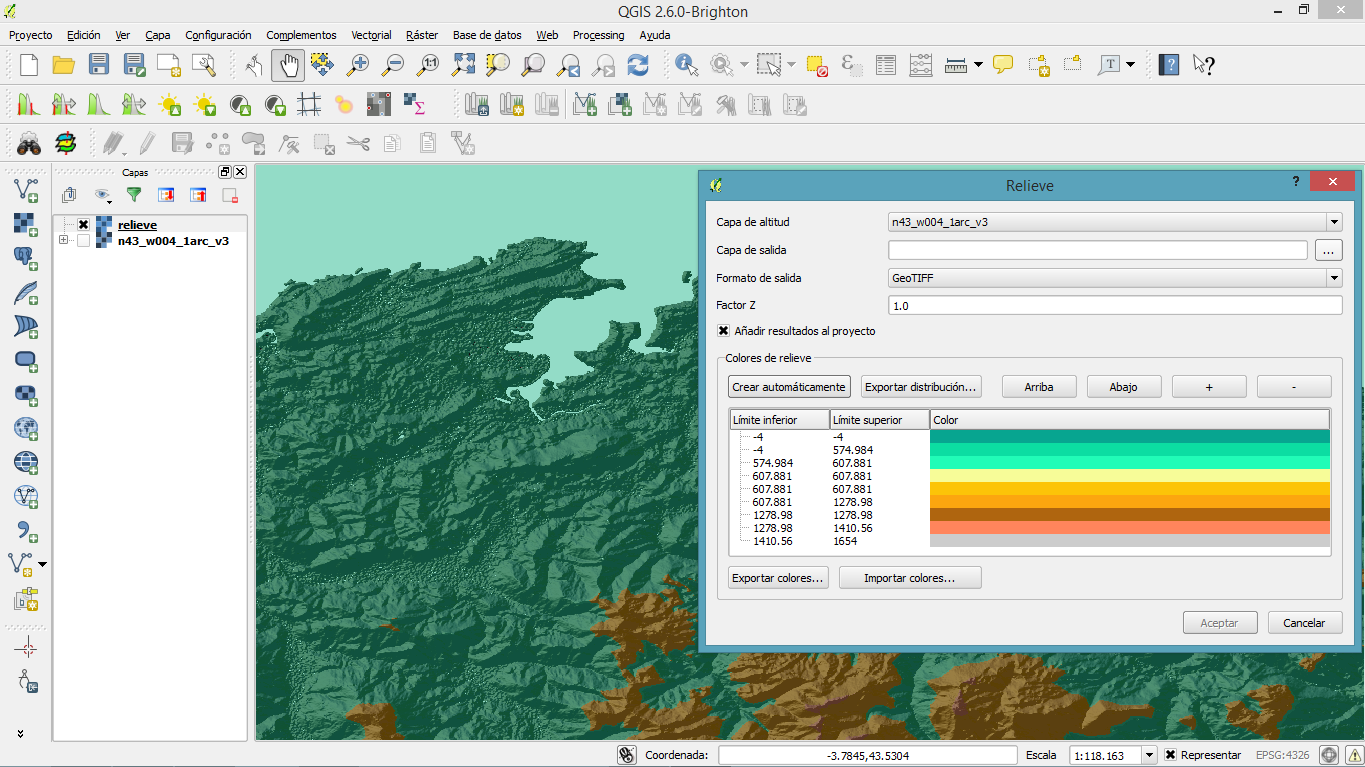Open the field calculator abacus icon
Screen dimensions: 1365x767
coord(922,65)
